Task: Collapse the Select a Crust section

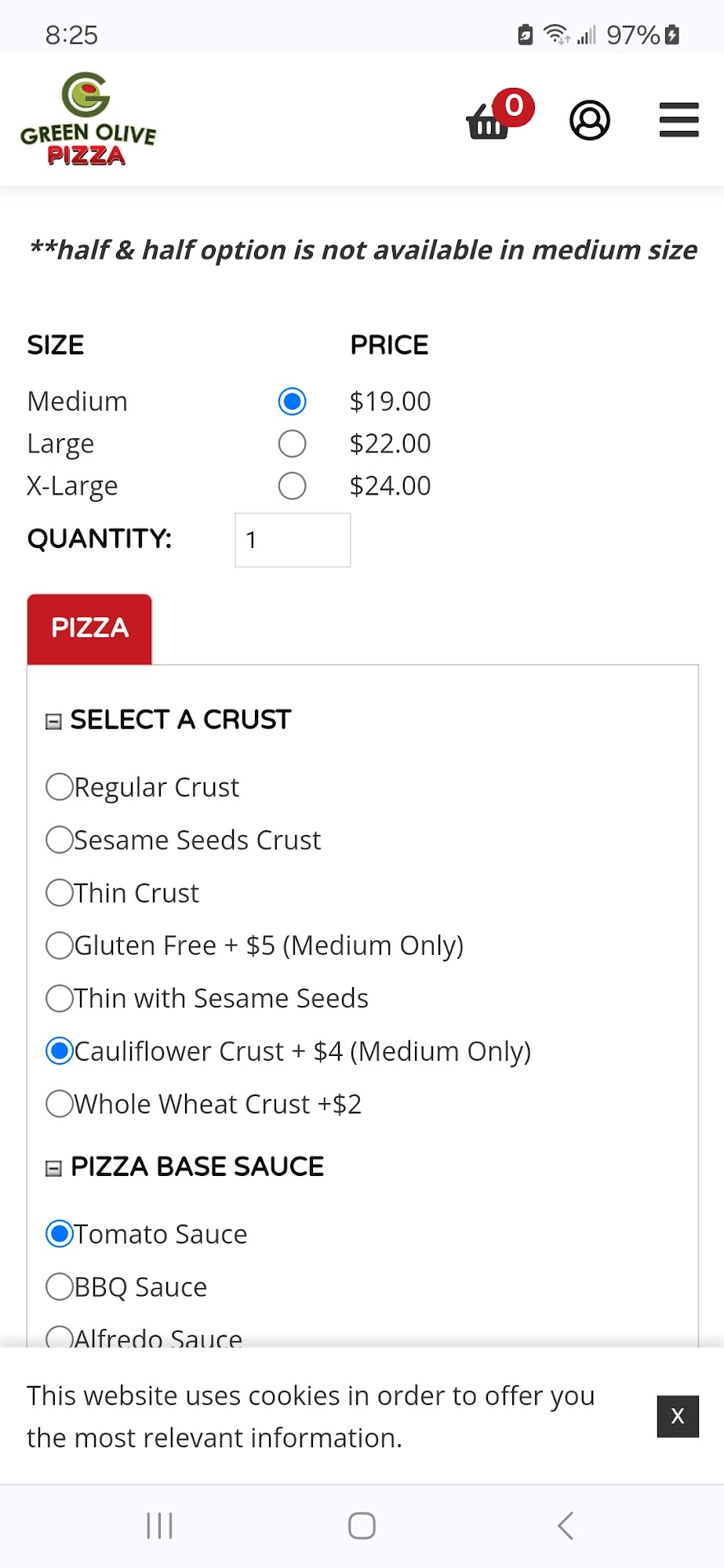Action: point(53,721)
